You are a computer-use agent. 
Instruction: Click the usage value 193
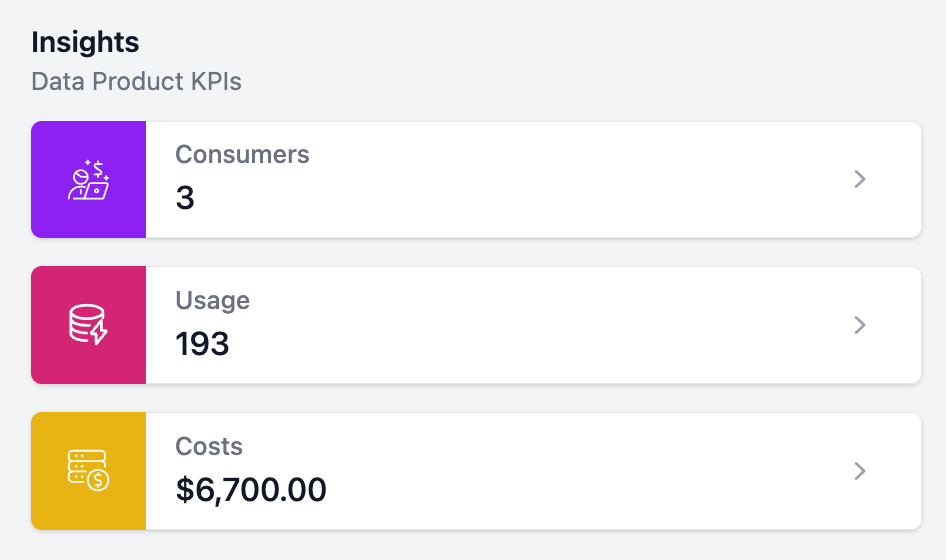[x=202, y=344]
